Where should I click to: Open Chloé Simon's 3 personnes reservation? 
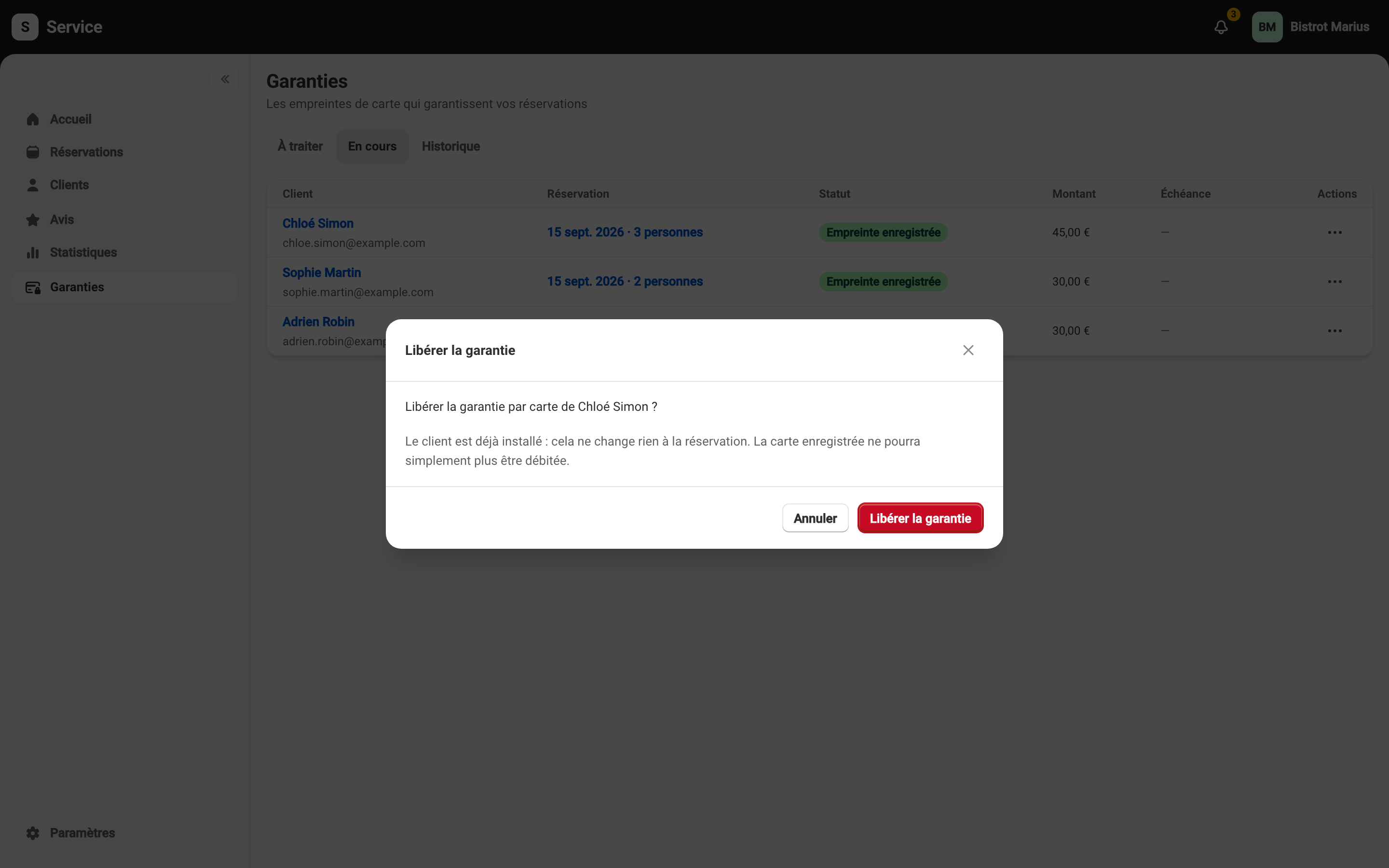(x=625, y=232)
